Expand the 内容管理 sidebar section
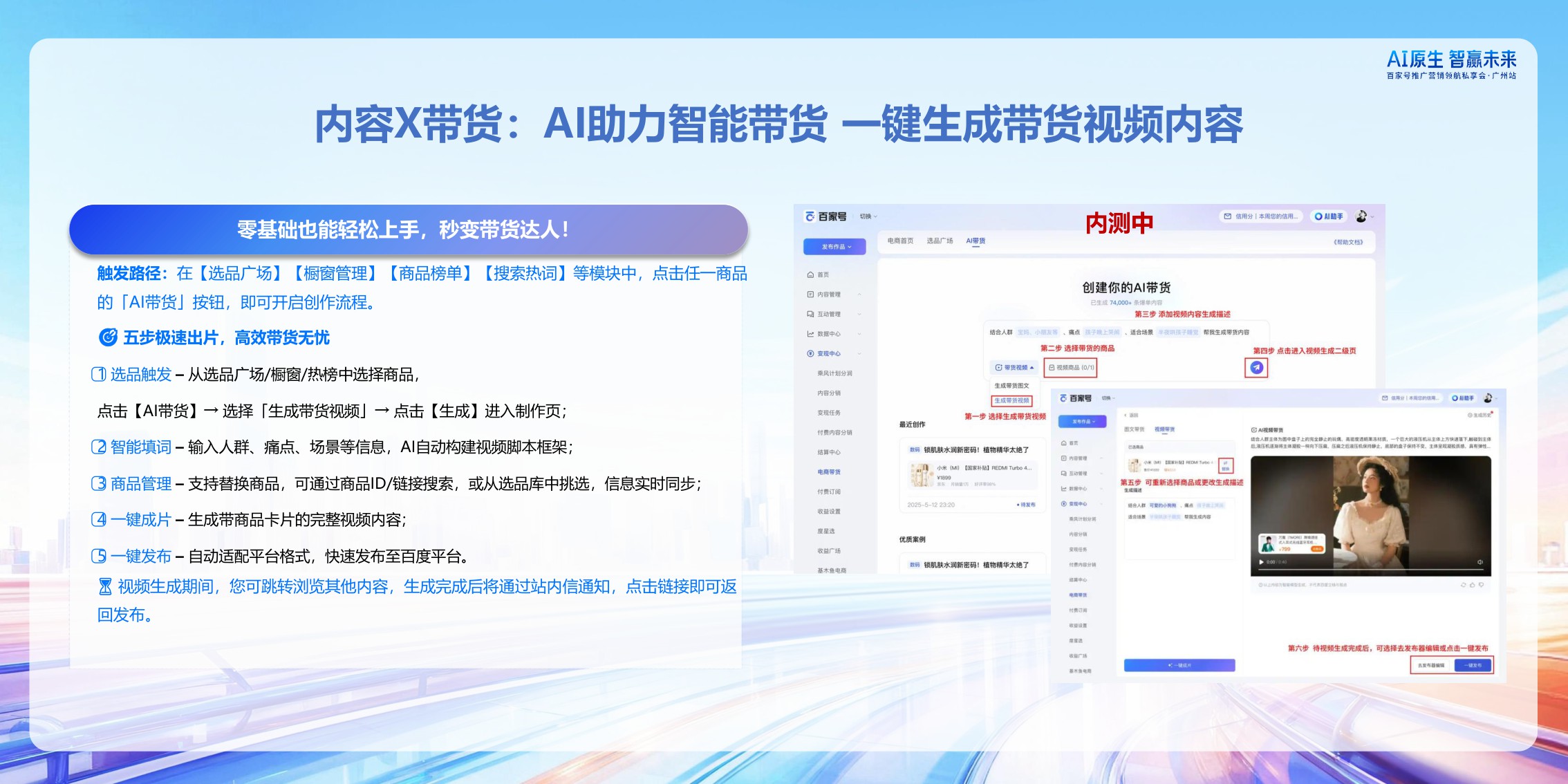This screenshot has width=1568, height=784. click(x=829, y=295)
